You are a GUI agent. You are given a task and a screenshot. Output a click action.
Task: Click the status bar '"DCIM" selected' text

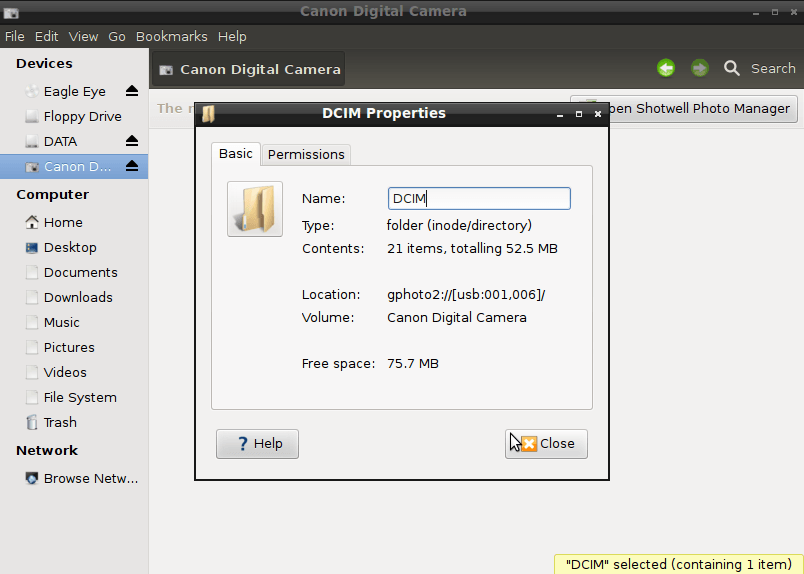point(678,564)
